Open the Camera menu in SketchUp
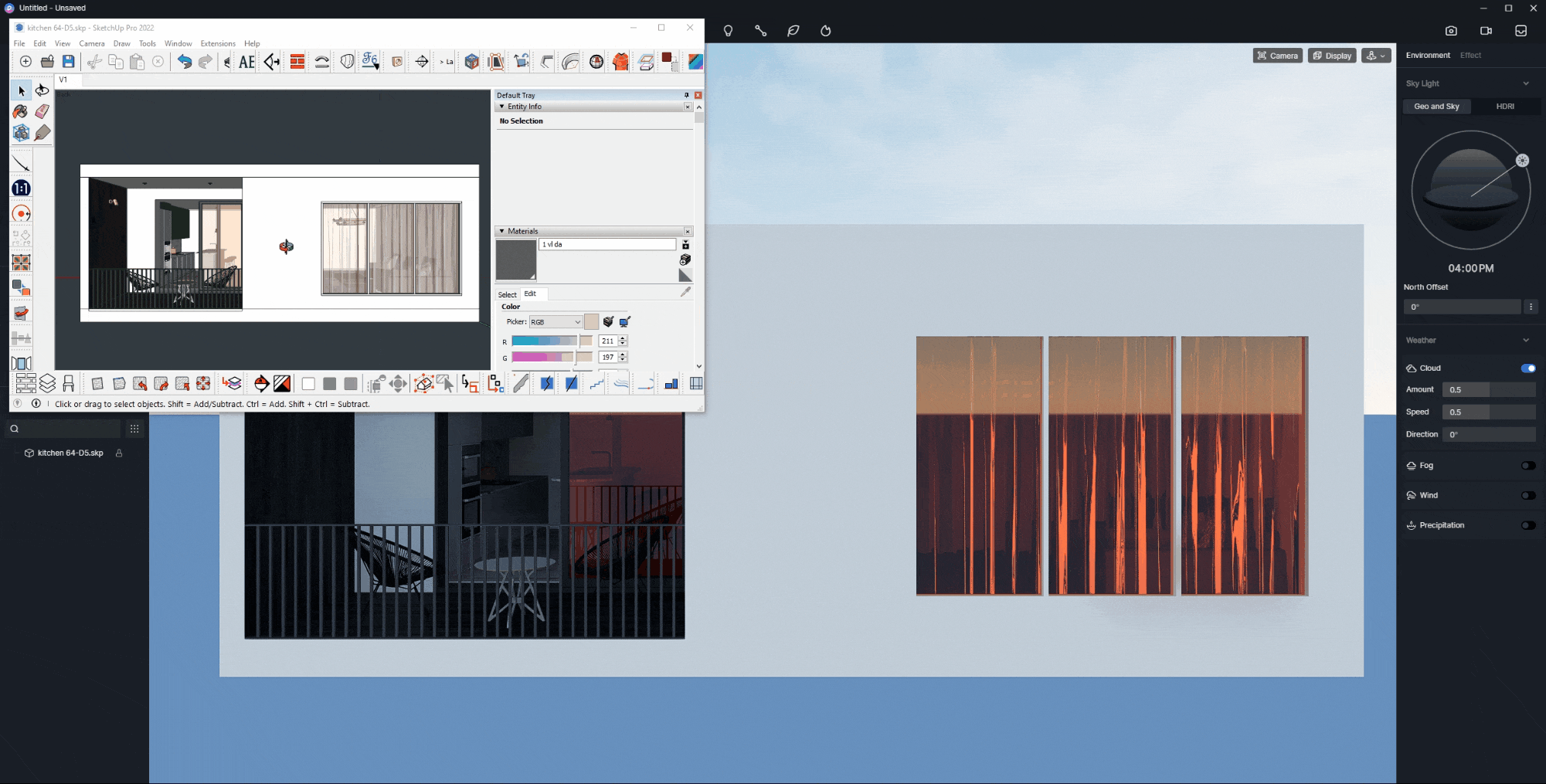Screen dimensions: 1546x784 (92, 43)
